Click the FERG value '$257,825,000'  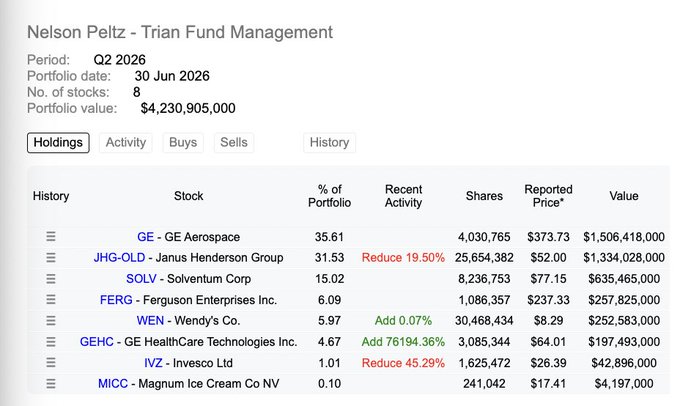(624, 300)
